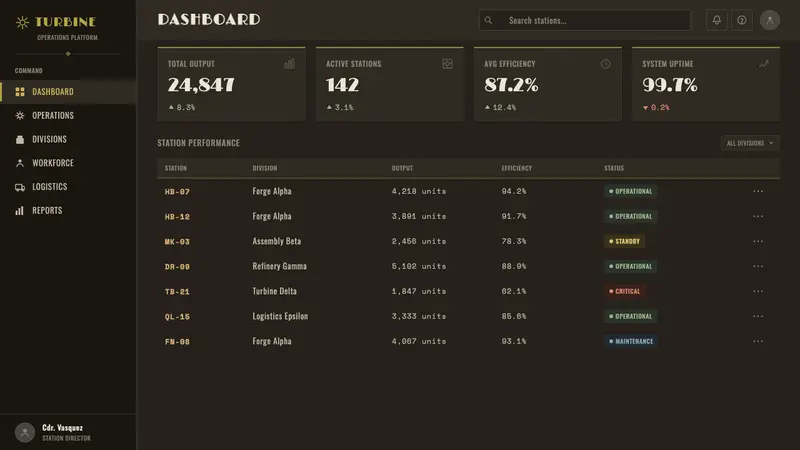Click the Standby status badge for MK-03
This screenshot has width=800, height=450.
[x=624, y=241]
